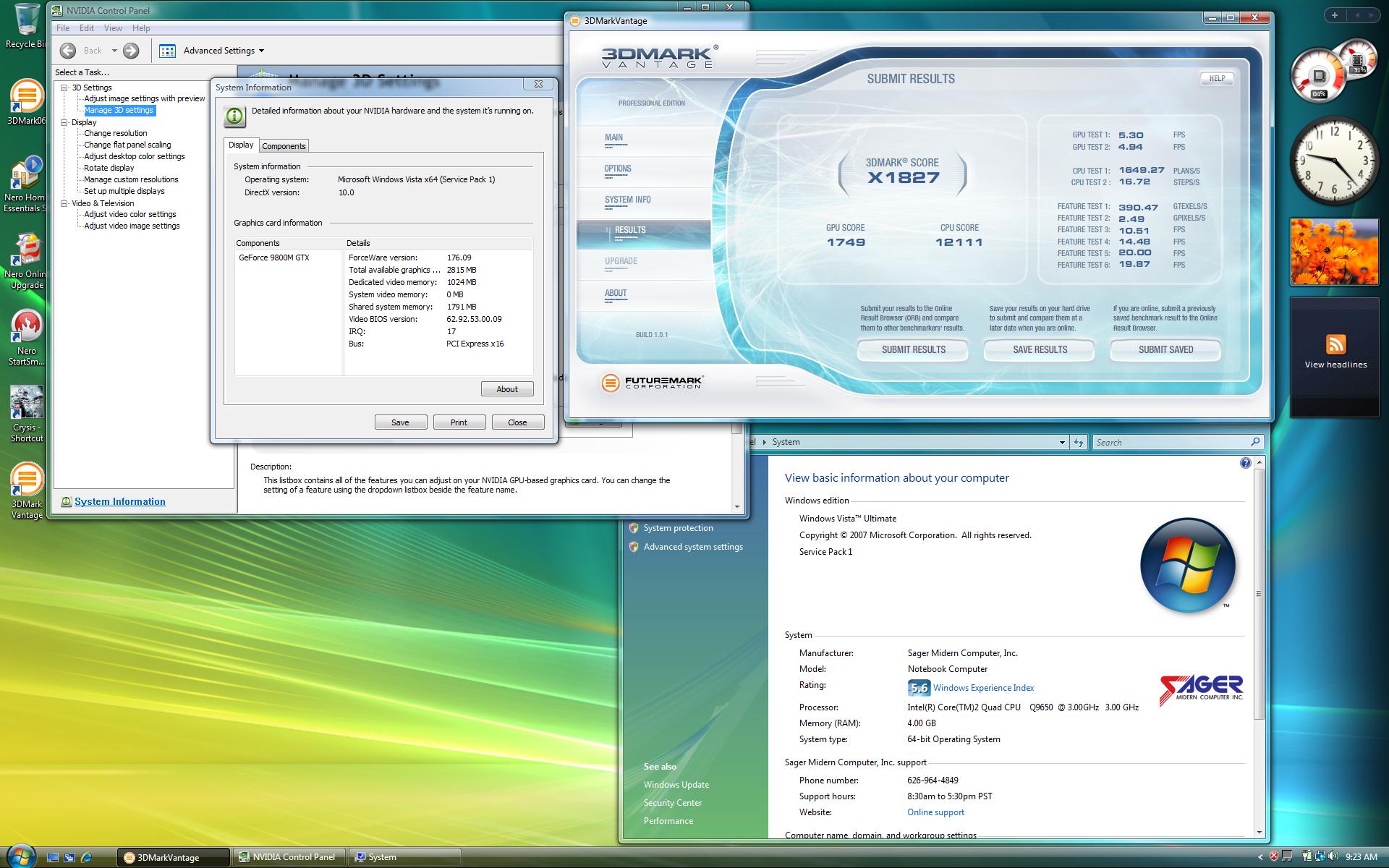Click the shield icon next to Advanced system settings
Viewport: 1389px width, 868px height.
634,547
